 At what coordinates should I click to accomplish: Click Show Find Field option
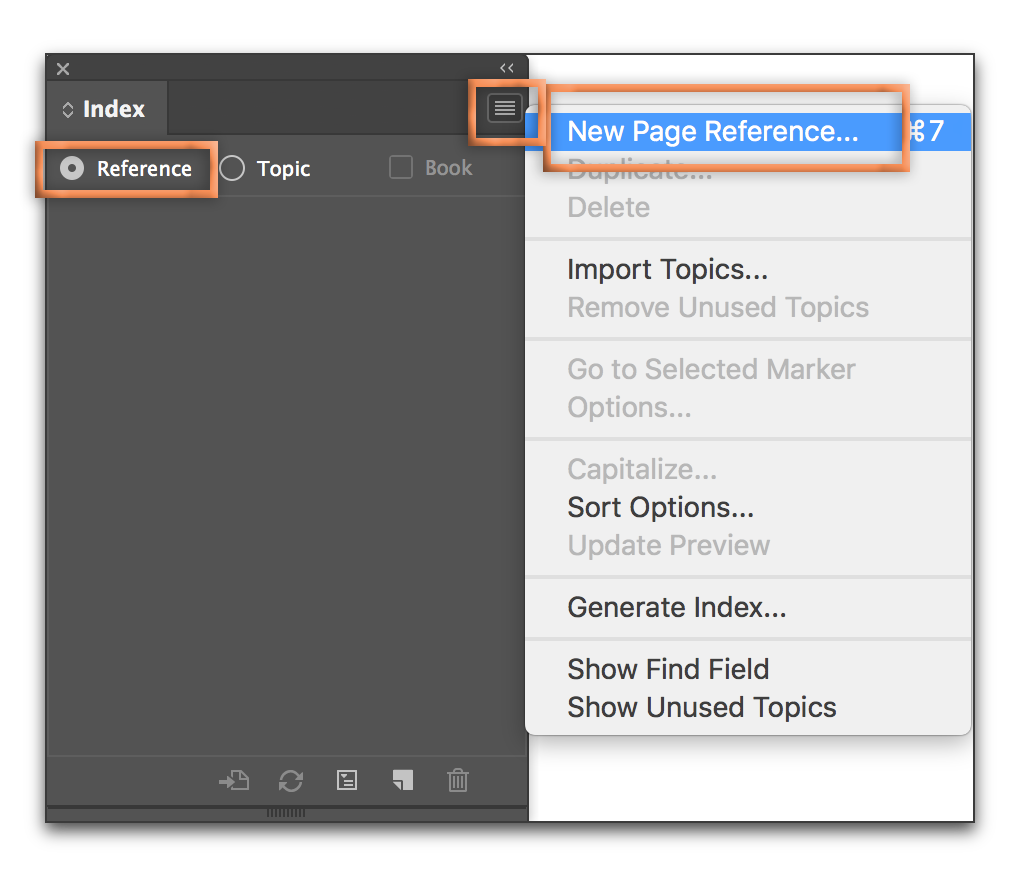tap(668, 669)
